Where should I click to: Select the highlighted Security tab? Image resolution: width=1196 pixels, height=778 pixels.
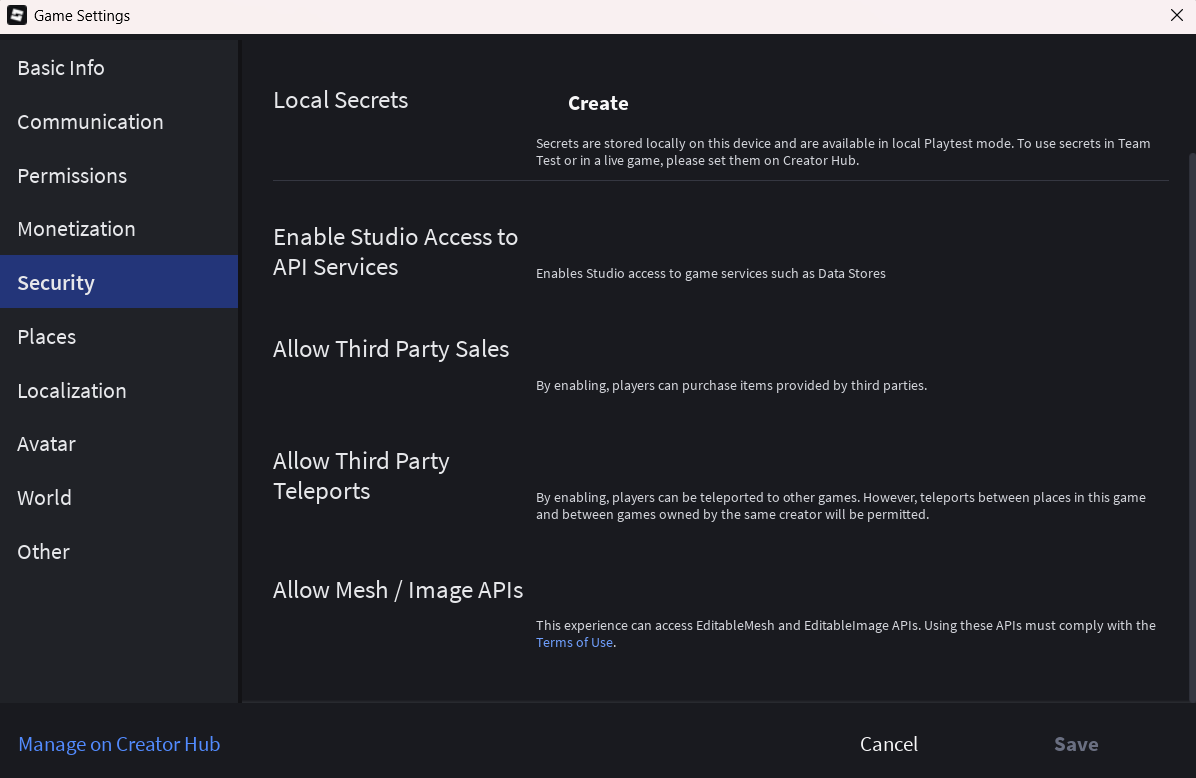119,282
